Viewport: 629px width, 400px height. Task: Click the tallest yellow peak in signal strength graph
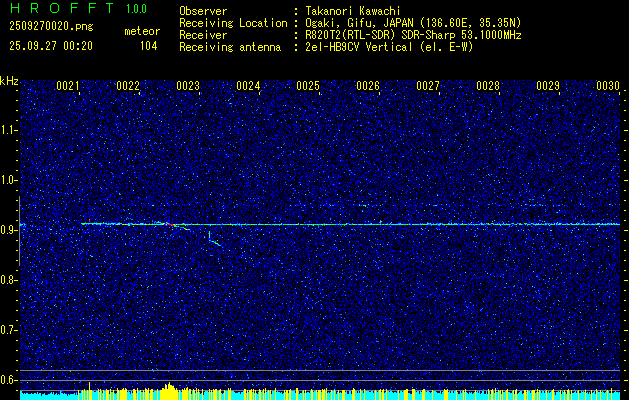tap(170, 391)
